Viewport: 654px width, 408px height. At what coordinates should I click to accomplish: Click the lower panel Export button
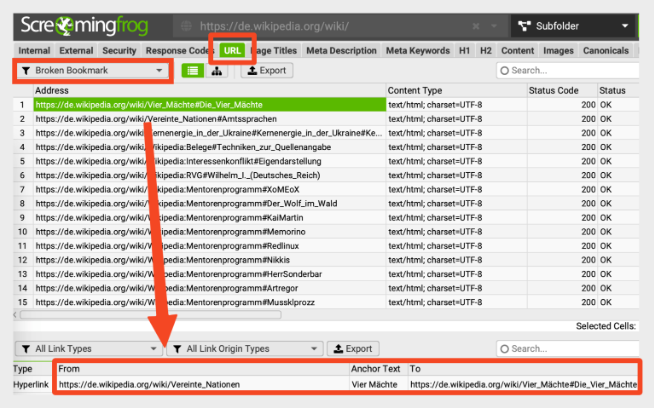353,349
